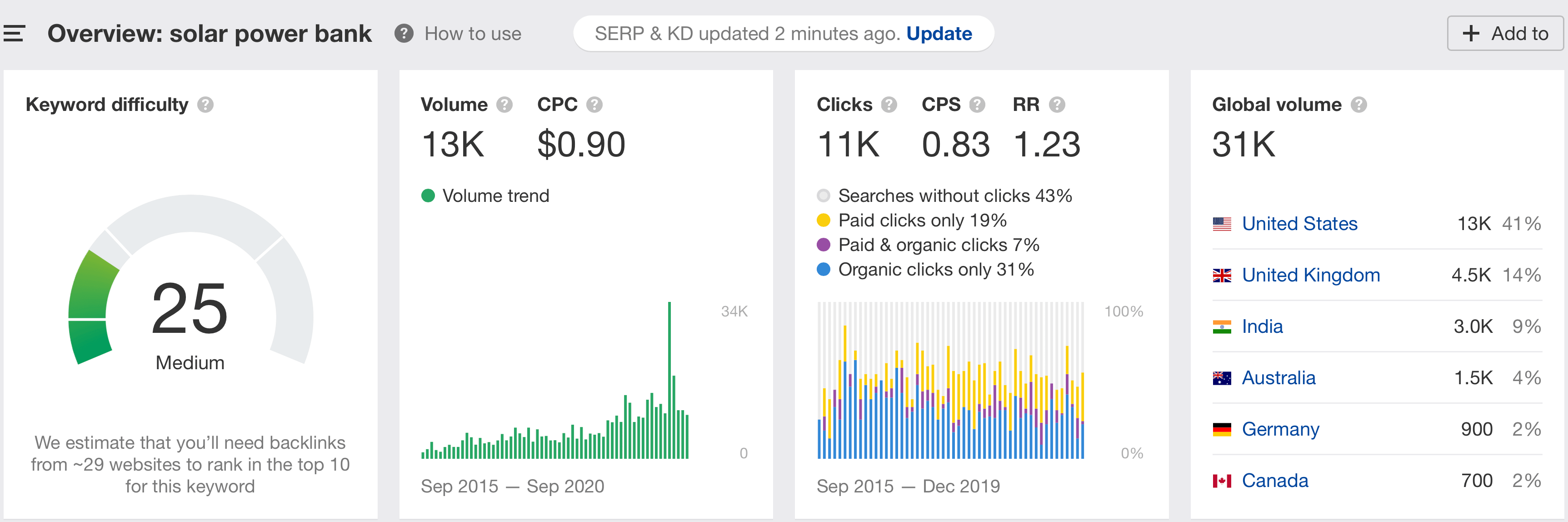
Task: Open United Kingdom country link
Action: coord(1310,275)
